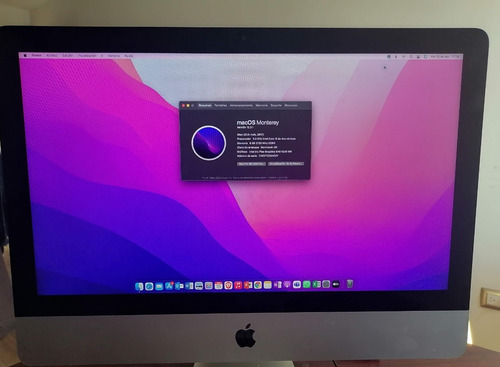Screen dimensions: 500x367
Task: Launch Microsoft Outlook from the Dock
Action: coord(179,285)
